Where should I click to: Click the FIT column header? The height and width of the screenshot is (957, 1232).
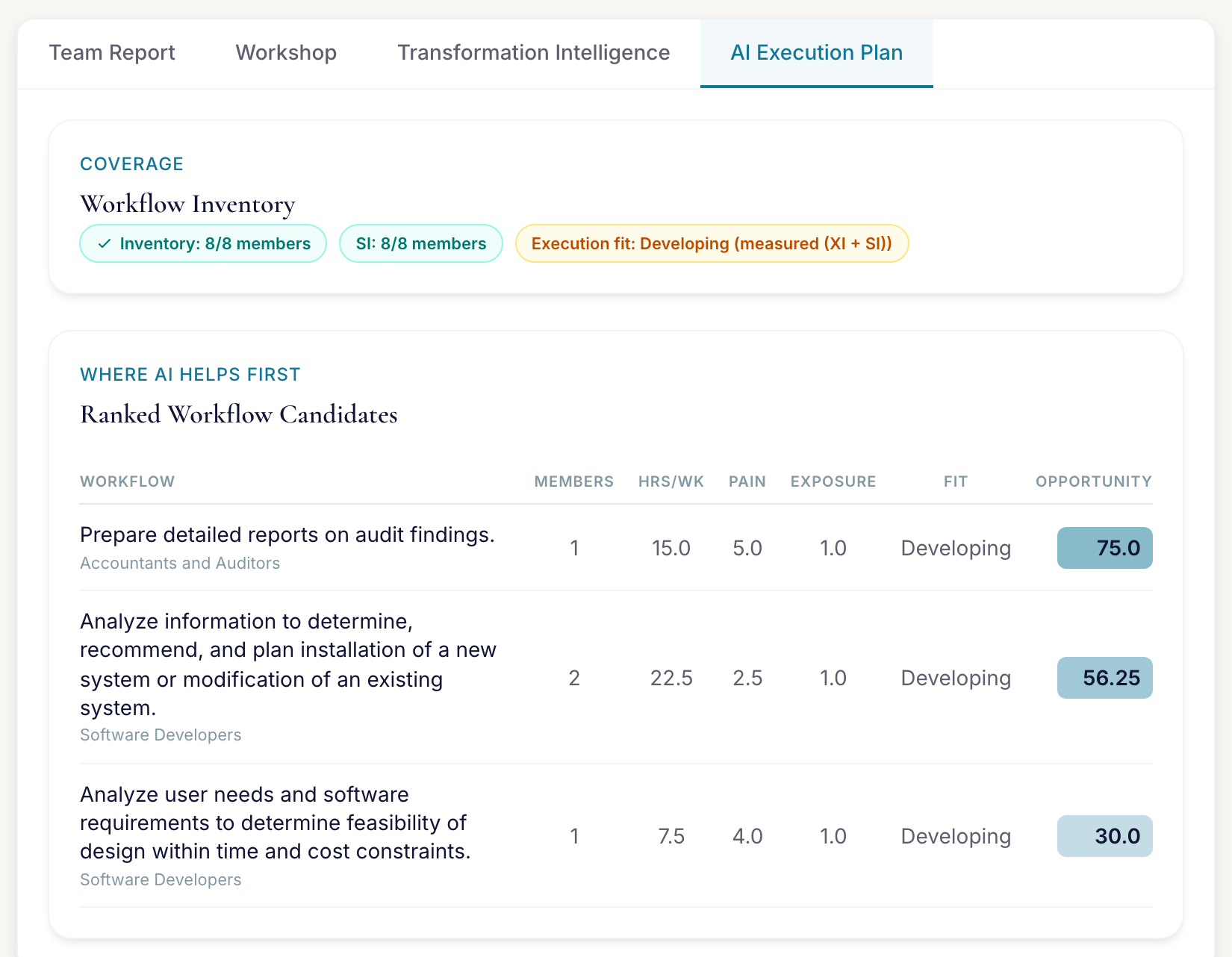[x=956, y=481]
